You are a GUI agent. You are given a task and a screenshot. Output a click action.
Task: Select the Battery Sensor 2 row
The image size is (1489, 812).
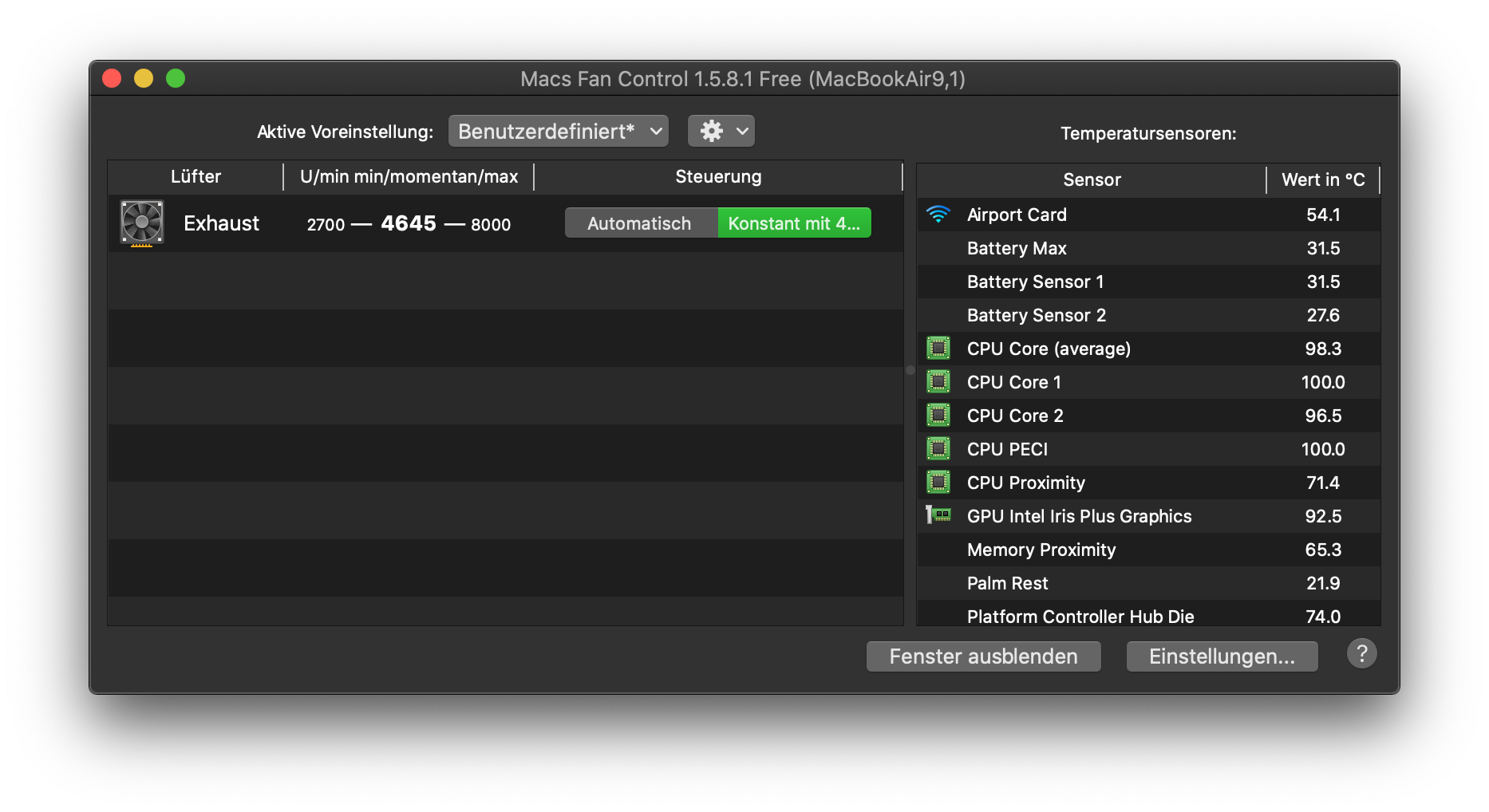coord(1149,315)
